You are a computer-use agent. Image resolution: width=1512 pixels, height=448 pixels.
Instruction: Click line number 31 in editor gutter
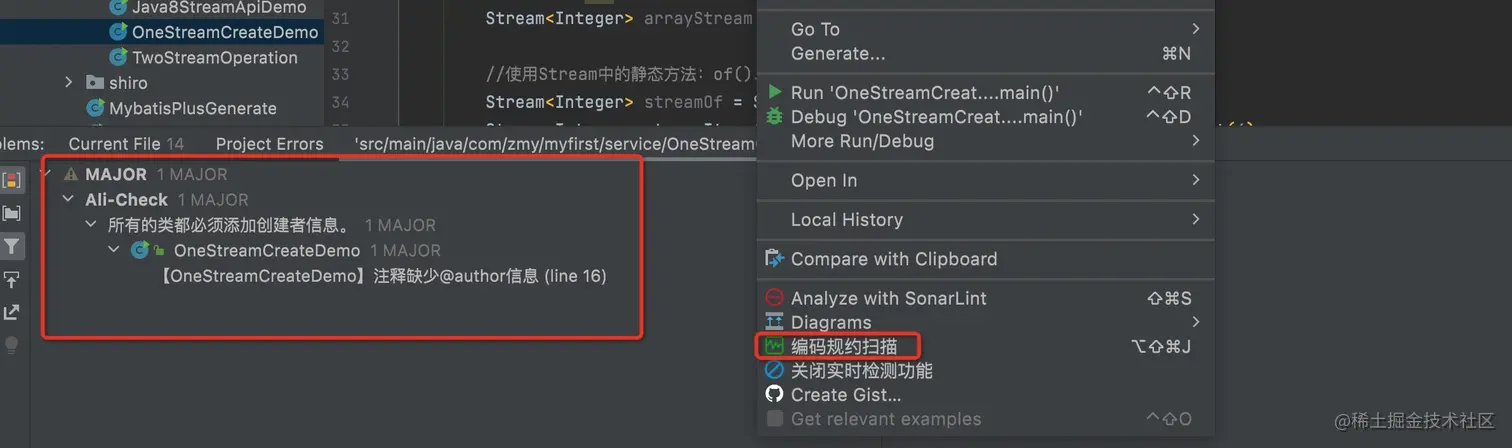tap(340, 19)
